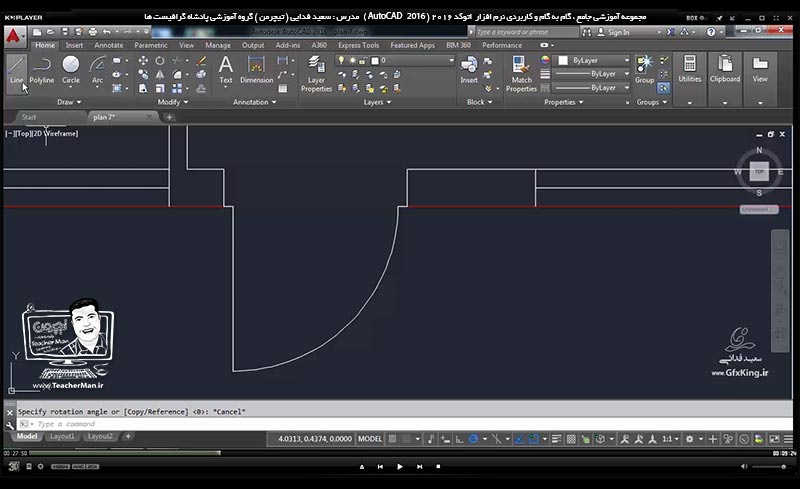
Task: Activate the Rotate tool in Modify panel
Action: click(x=160, y=61)
